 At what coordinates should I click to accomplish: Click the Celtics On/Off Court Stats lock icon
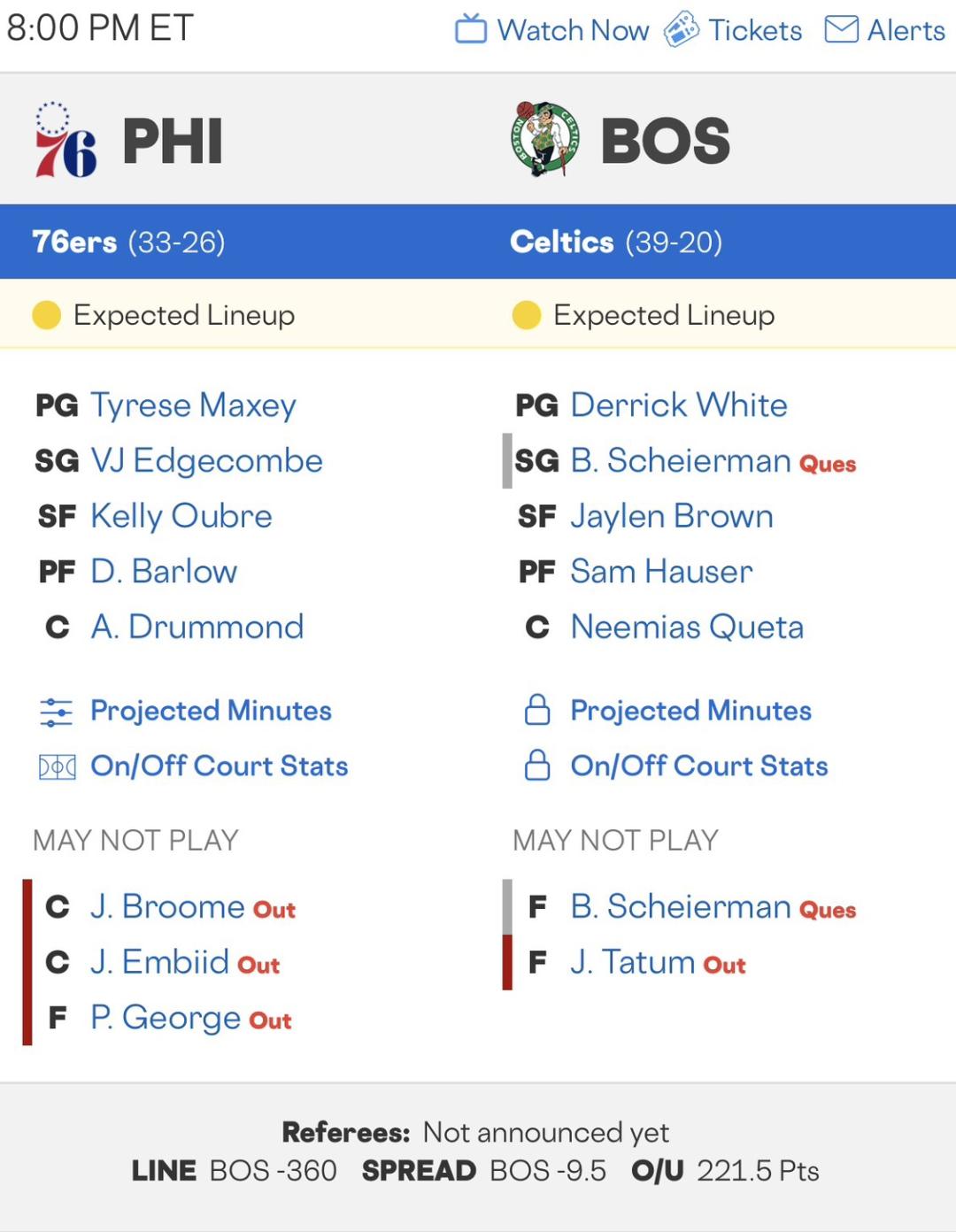[x=537, y=766]
